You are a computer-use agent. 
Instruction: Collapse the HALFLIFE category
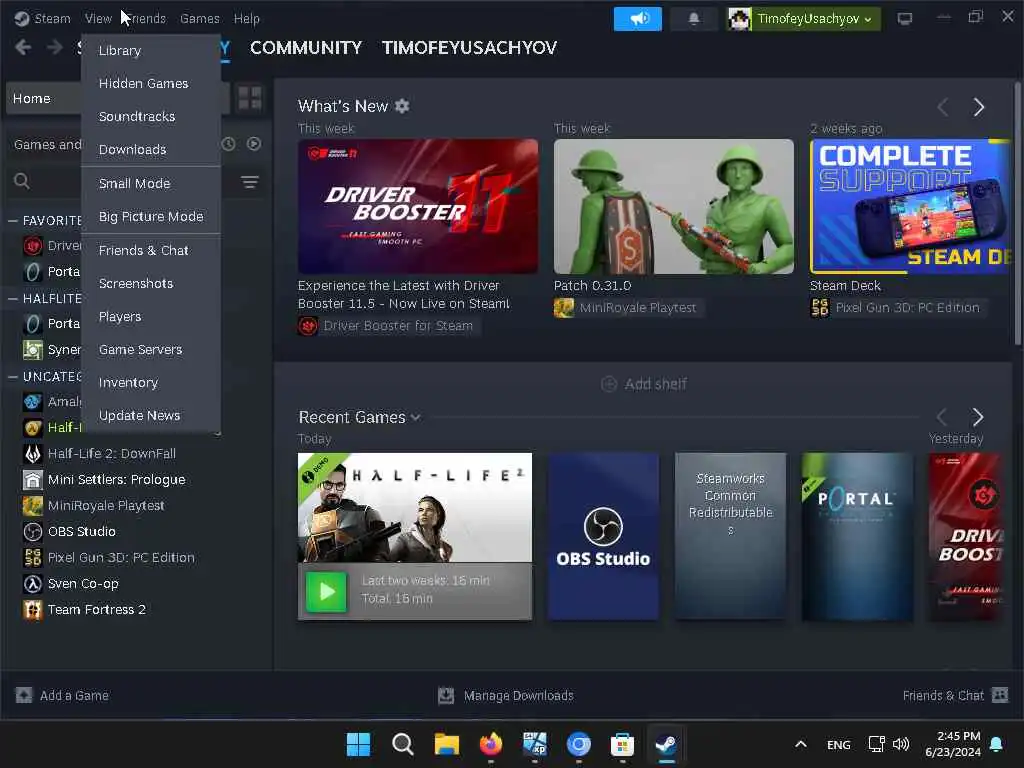click(12, 298)
